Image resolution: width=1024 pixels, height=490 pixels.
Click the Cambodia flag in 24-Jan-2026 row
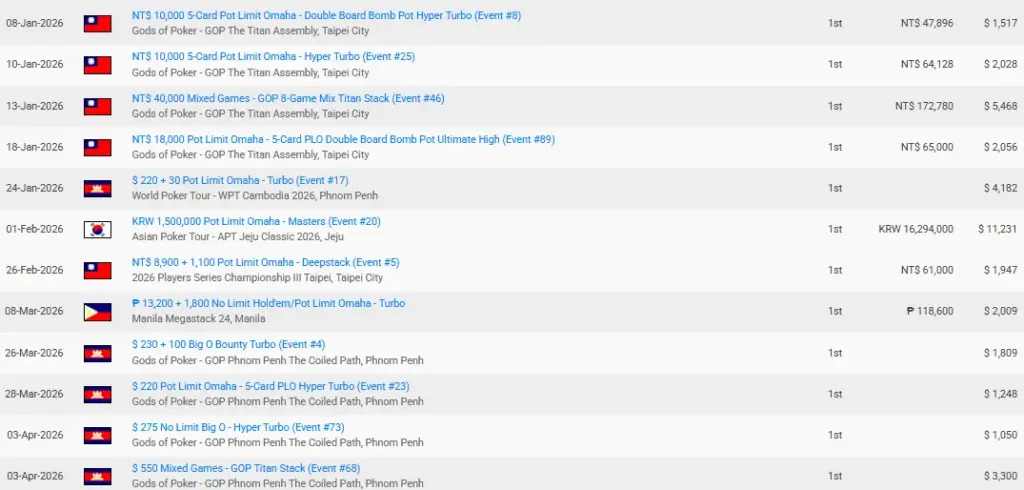tap(97, 188)
